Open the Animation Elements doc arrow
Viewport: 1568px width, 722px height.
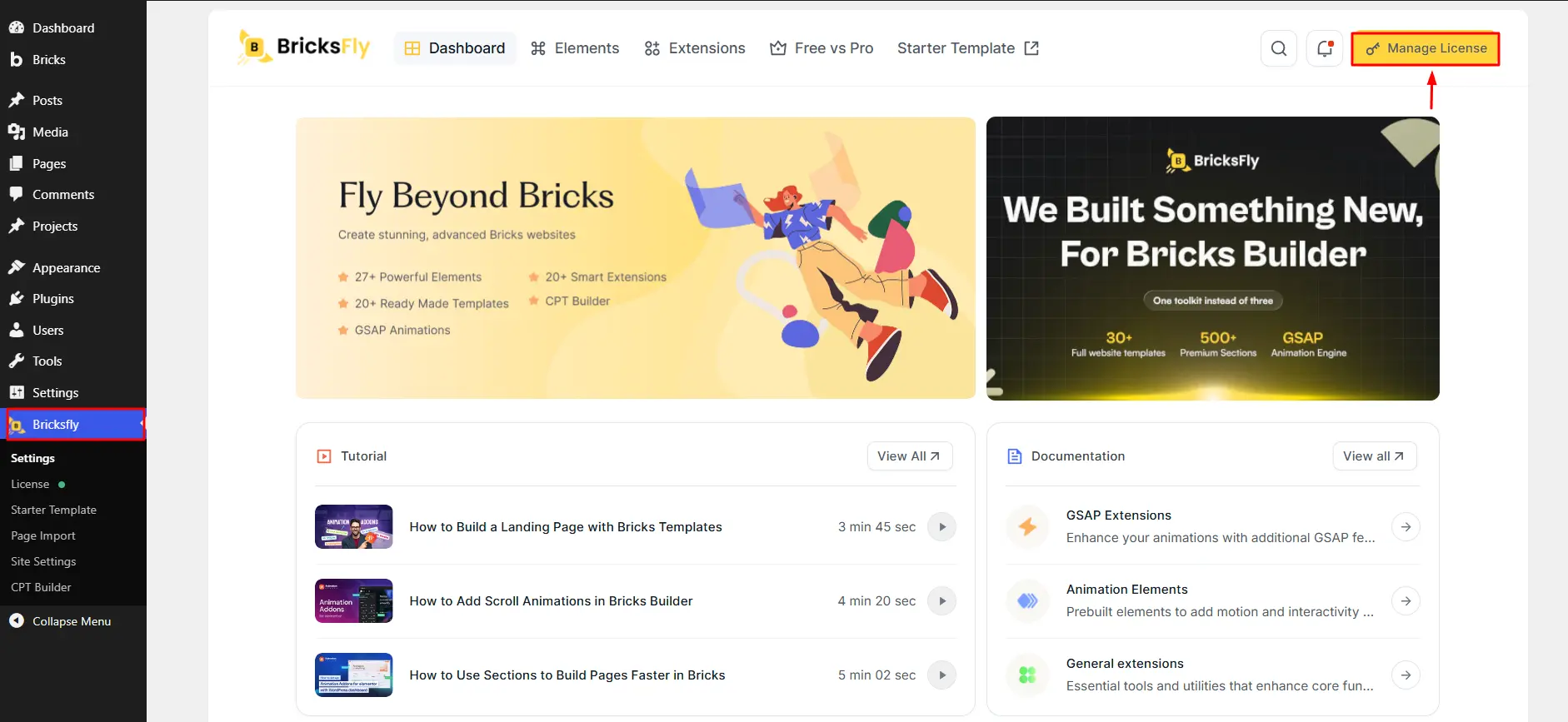(1406, 601)
